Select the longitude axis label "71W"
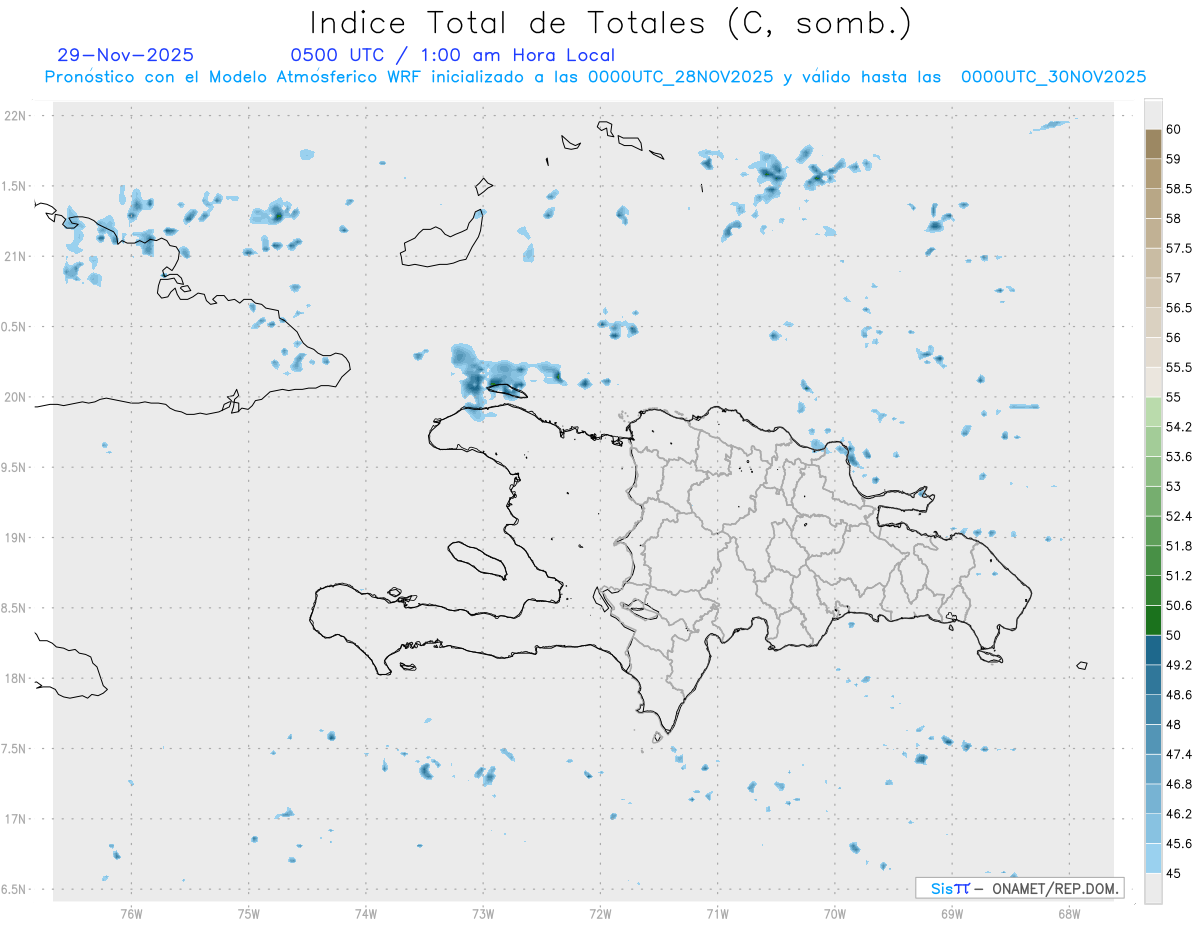Viewport: 1200px width, 927px height. 717,914
